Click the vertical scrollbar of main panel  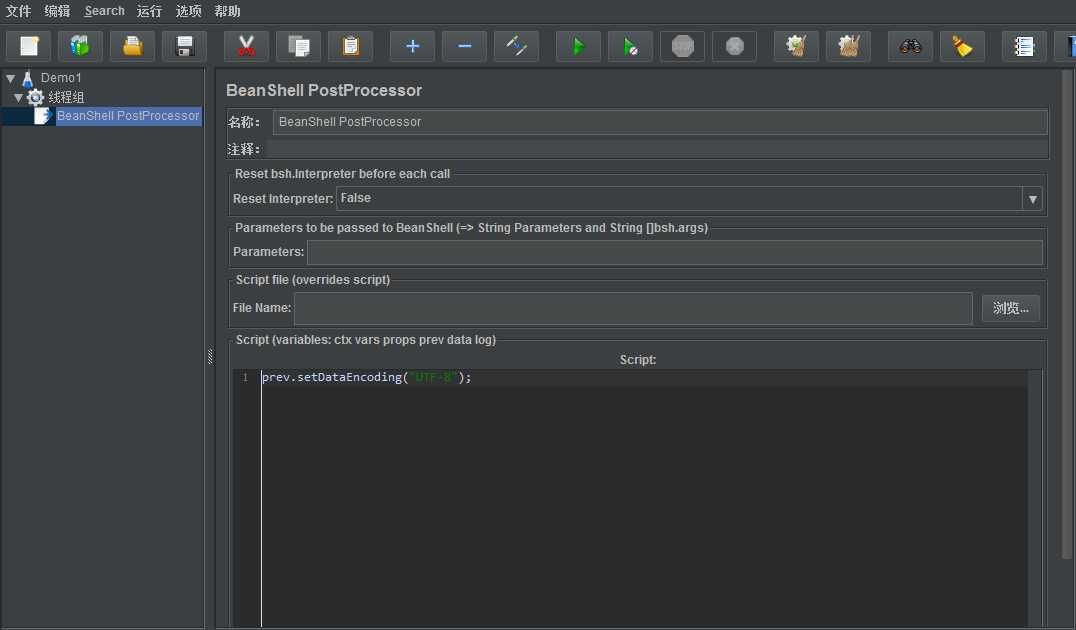[1067, 316]
